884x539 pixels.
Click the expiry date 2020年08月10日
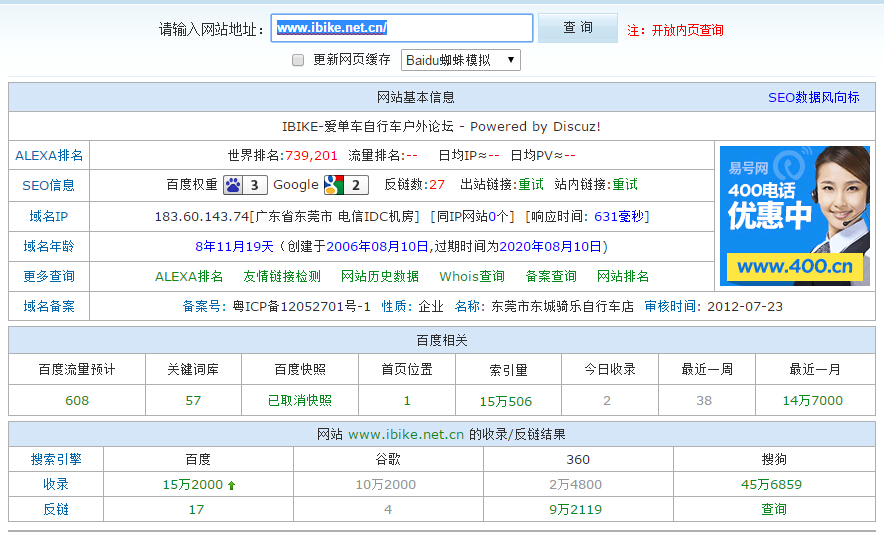pos(550,246)
